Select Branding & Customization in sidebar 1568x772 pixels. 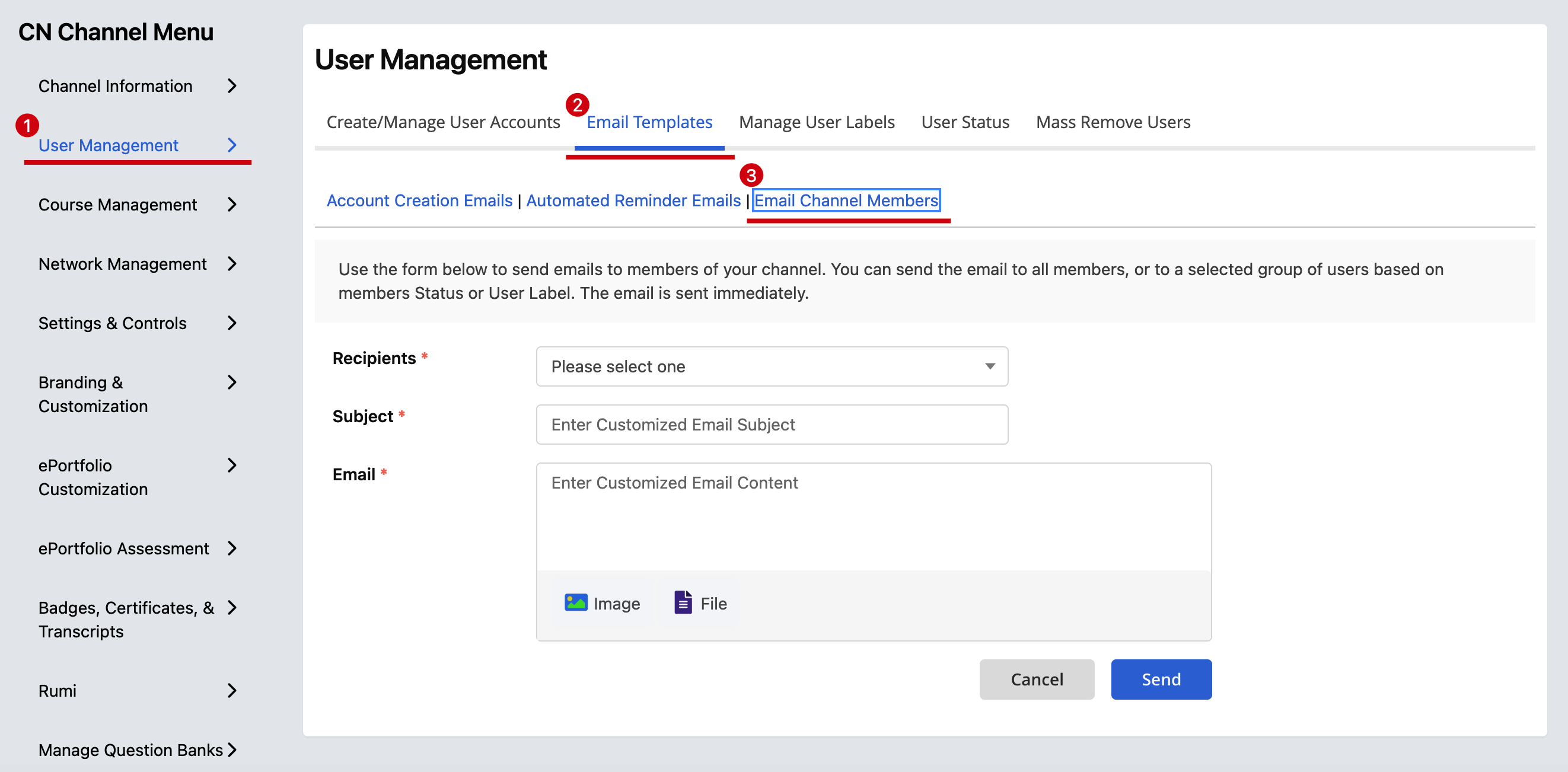[93, 394]
